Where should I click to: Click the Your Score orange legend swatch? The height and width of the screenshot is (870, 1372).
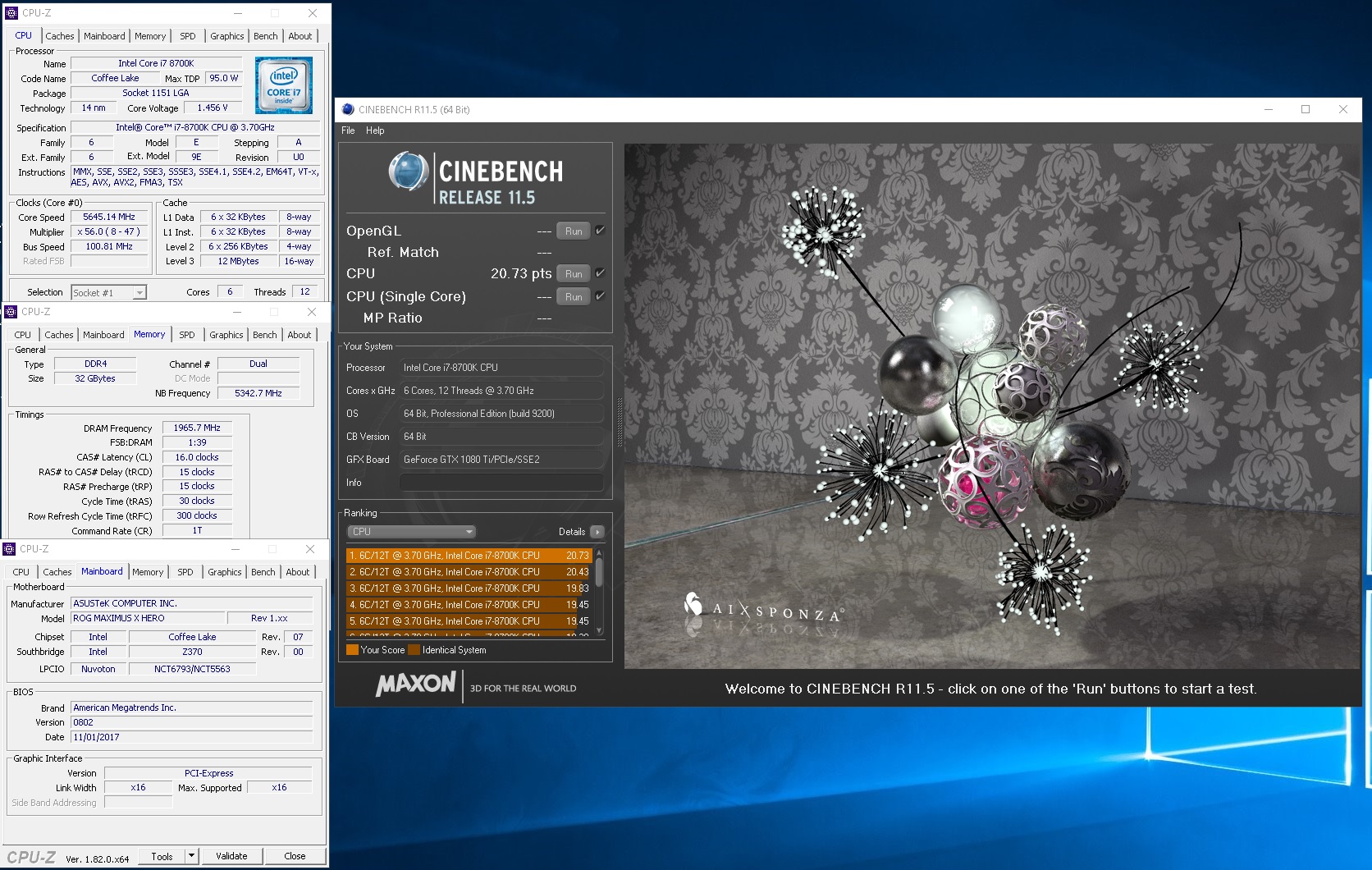352,650
